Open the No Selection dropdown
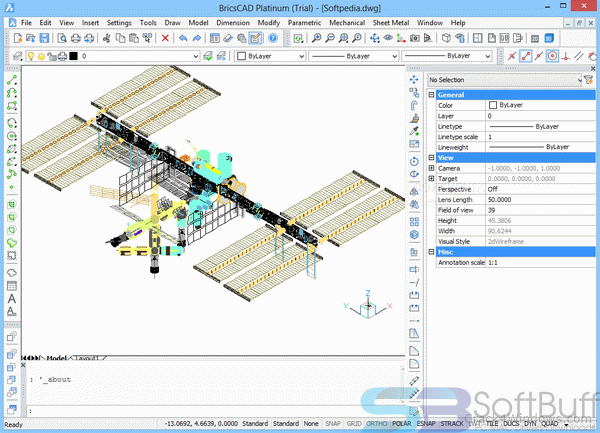 point(504,80)
